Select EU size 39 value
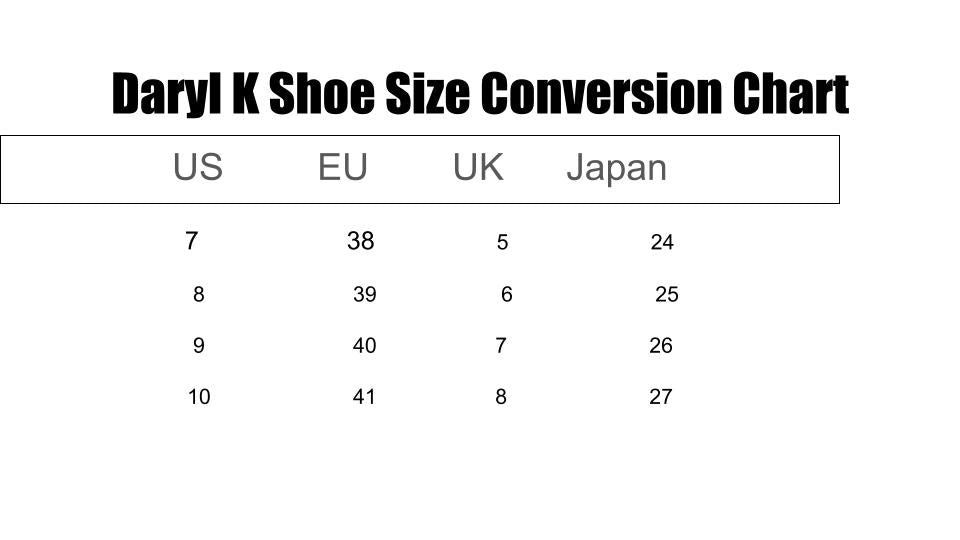Screen dimensions: 960x540 pyautogui.click(x=365, y=294)
